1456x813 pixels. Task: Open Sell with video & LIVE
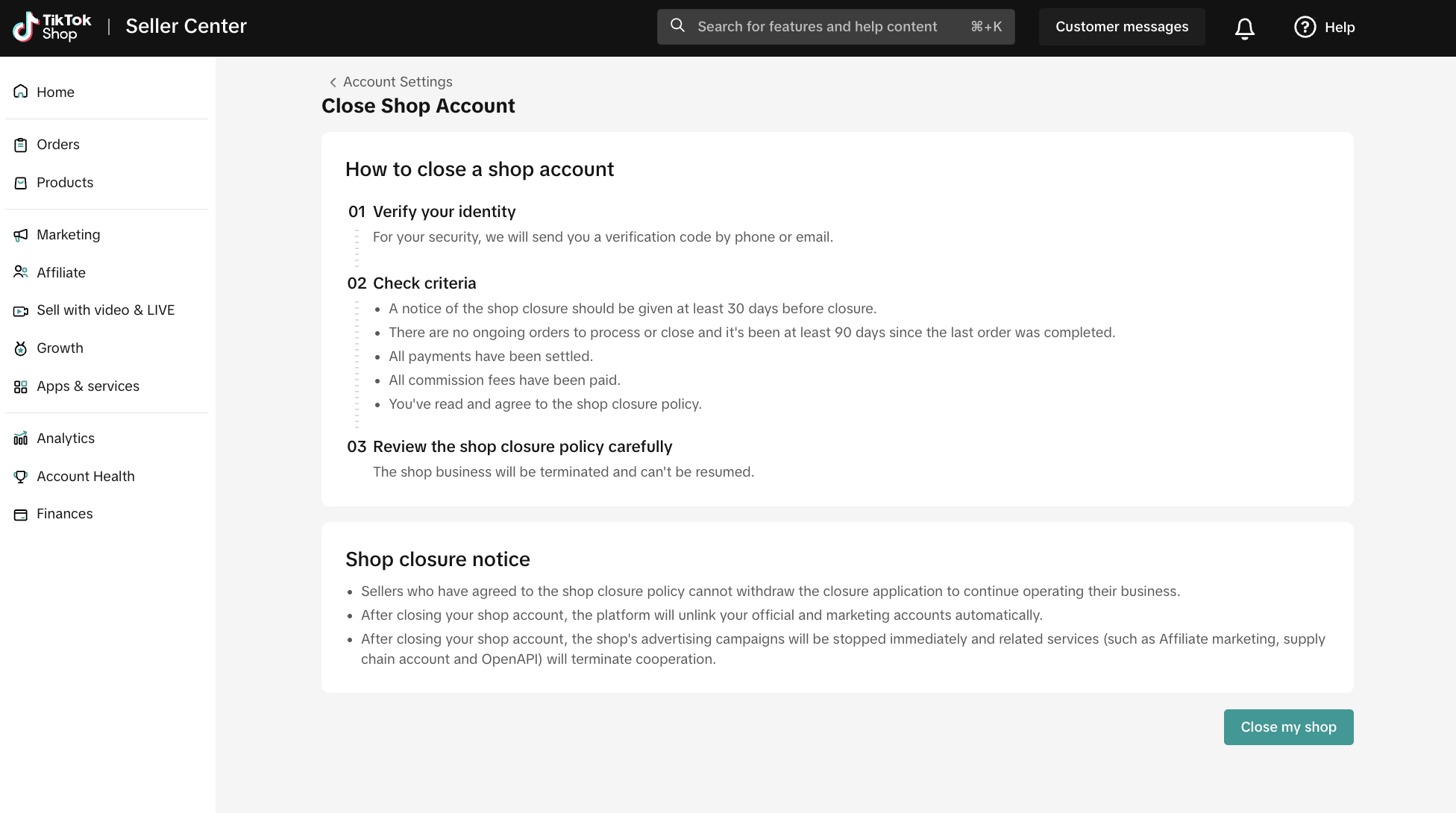coord(105,310)
